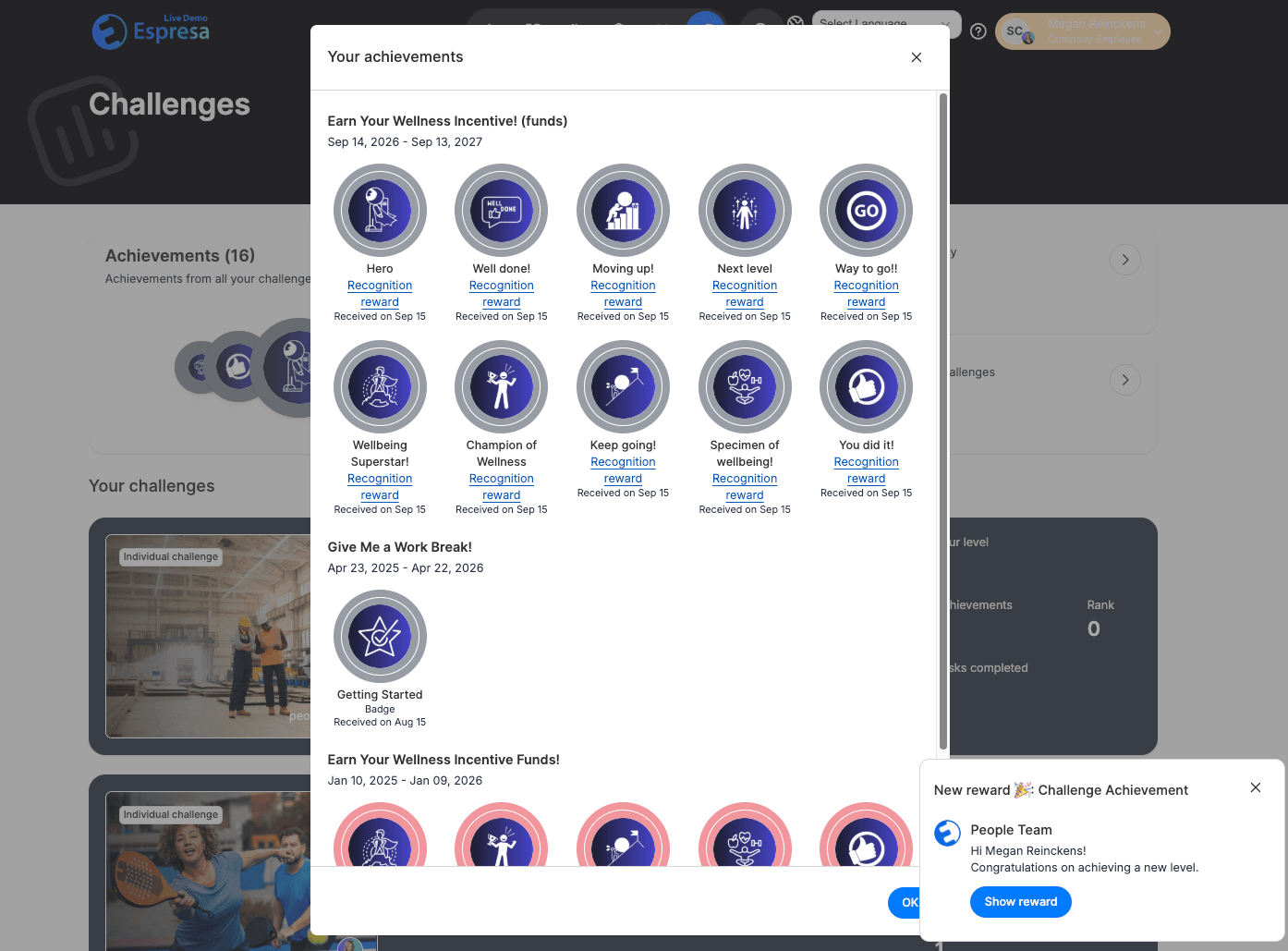Click the Next level badge icon
This screenshot has height=951, width=1288.
tap(745, 211)
